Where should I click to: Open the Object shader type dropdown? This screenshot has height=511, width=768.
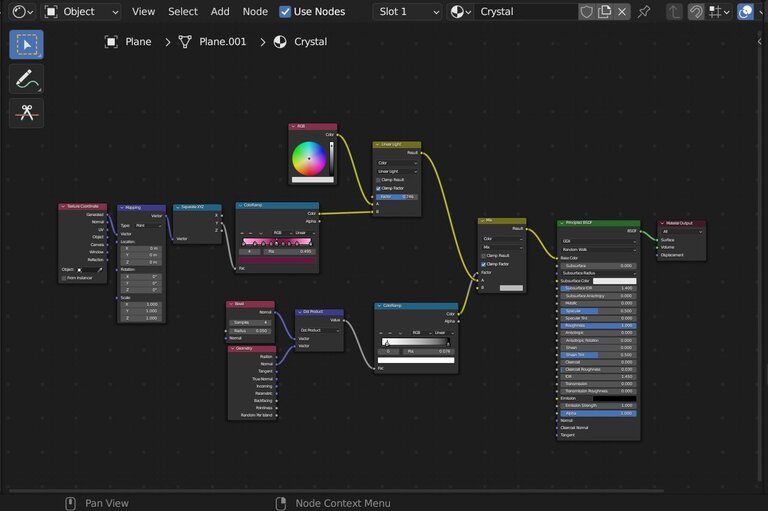pos(83,12)
